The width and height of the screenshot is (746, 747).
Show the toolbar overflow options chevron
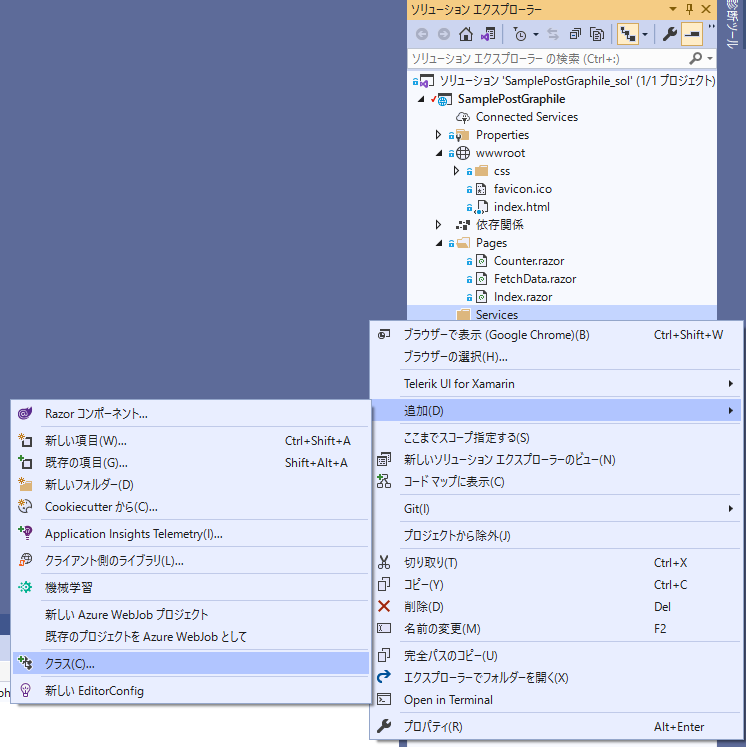point(711,27)
